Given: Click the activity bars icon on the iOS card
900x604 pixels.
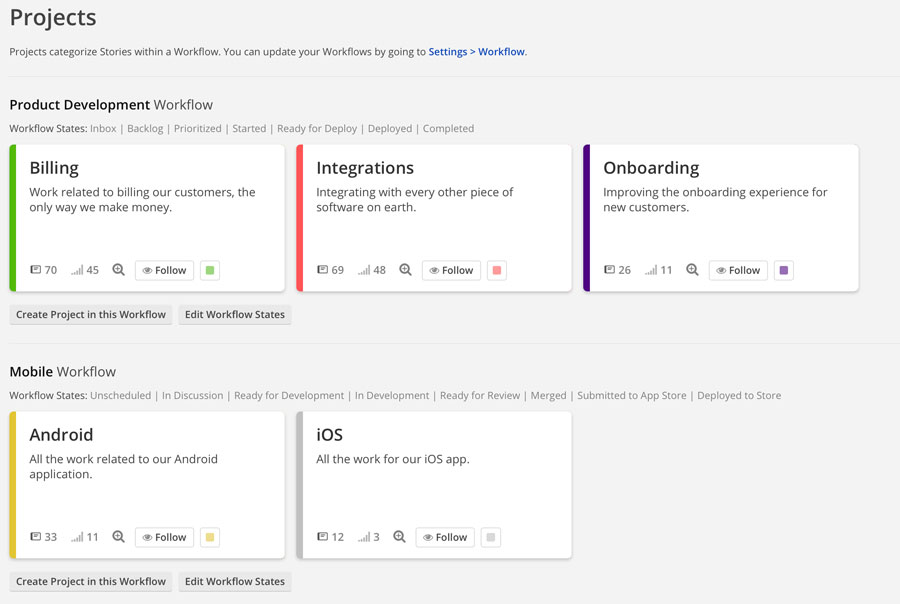Looking at the screenshot, I should [x=366, y=536].
